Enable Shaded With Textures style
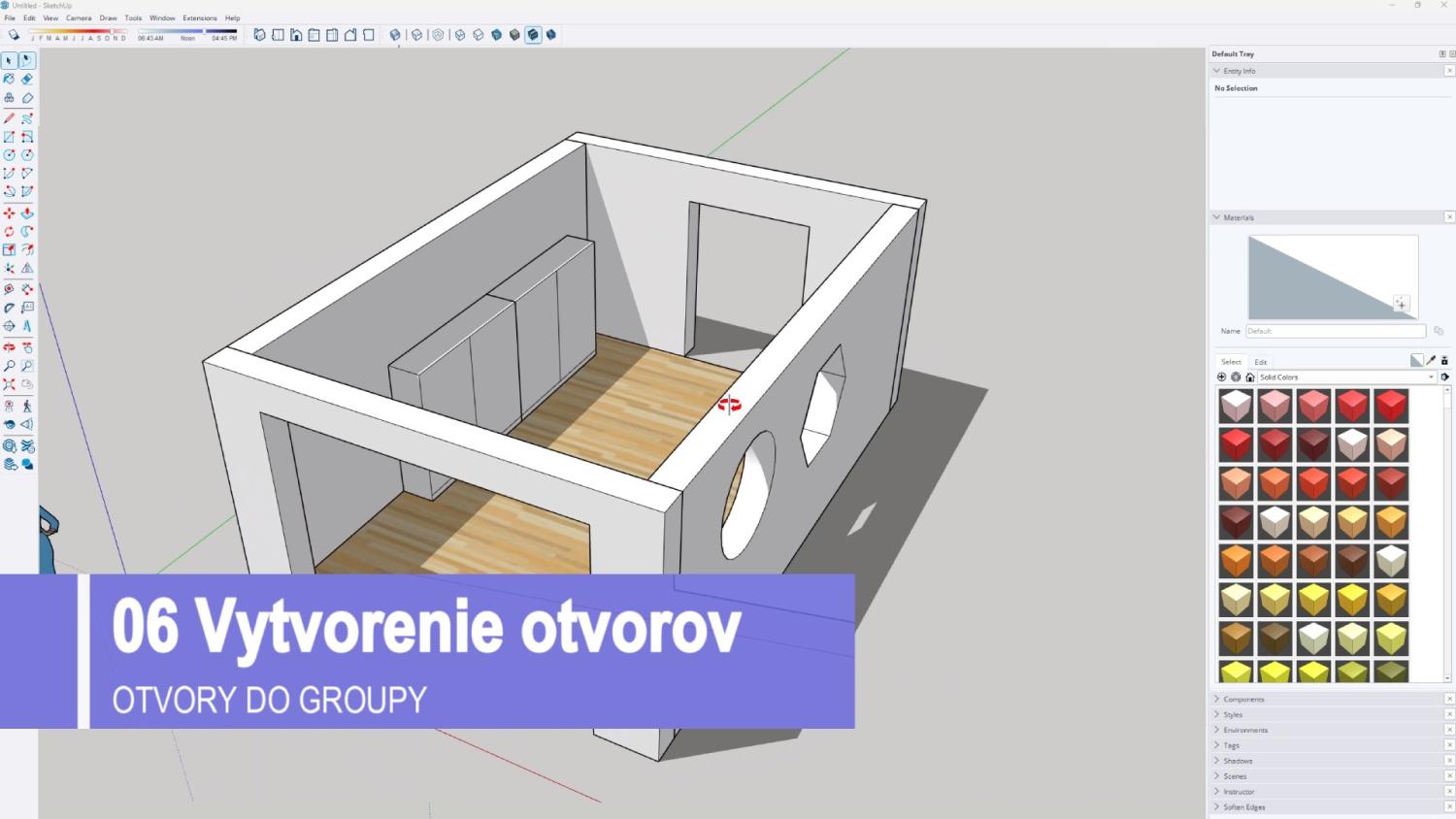1456x819 pixels. [533, 35]
